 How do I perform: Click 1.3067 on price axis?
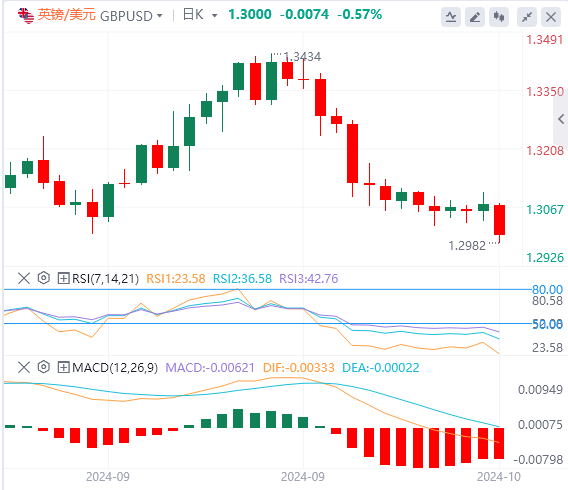tap(545, 210)
